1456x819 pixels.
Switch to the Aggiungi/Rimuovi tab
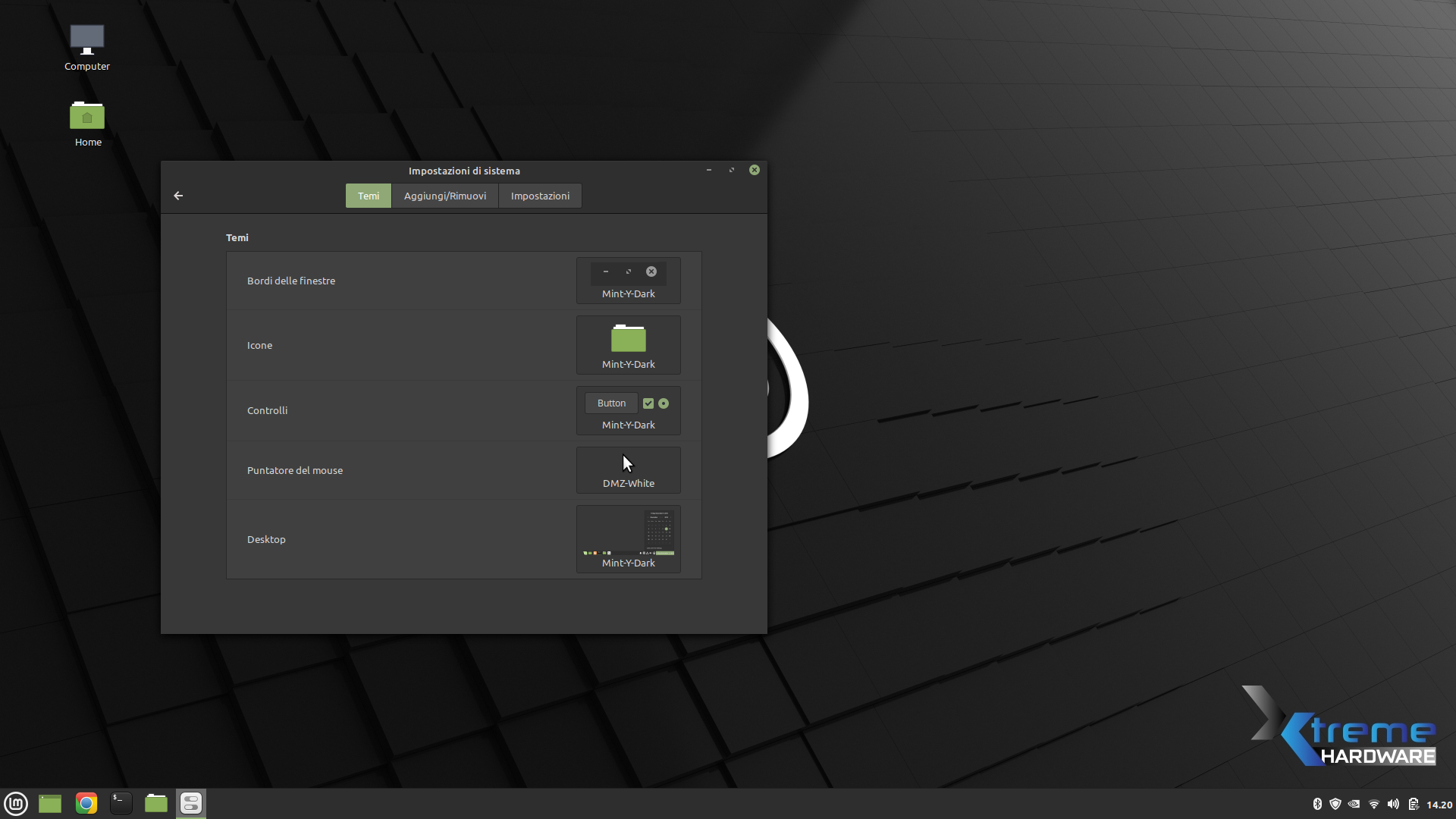coord(444,196)
